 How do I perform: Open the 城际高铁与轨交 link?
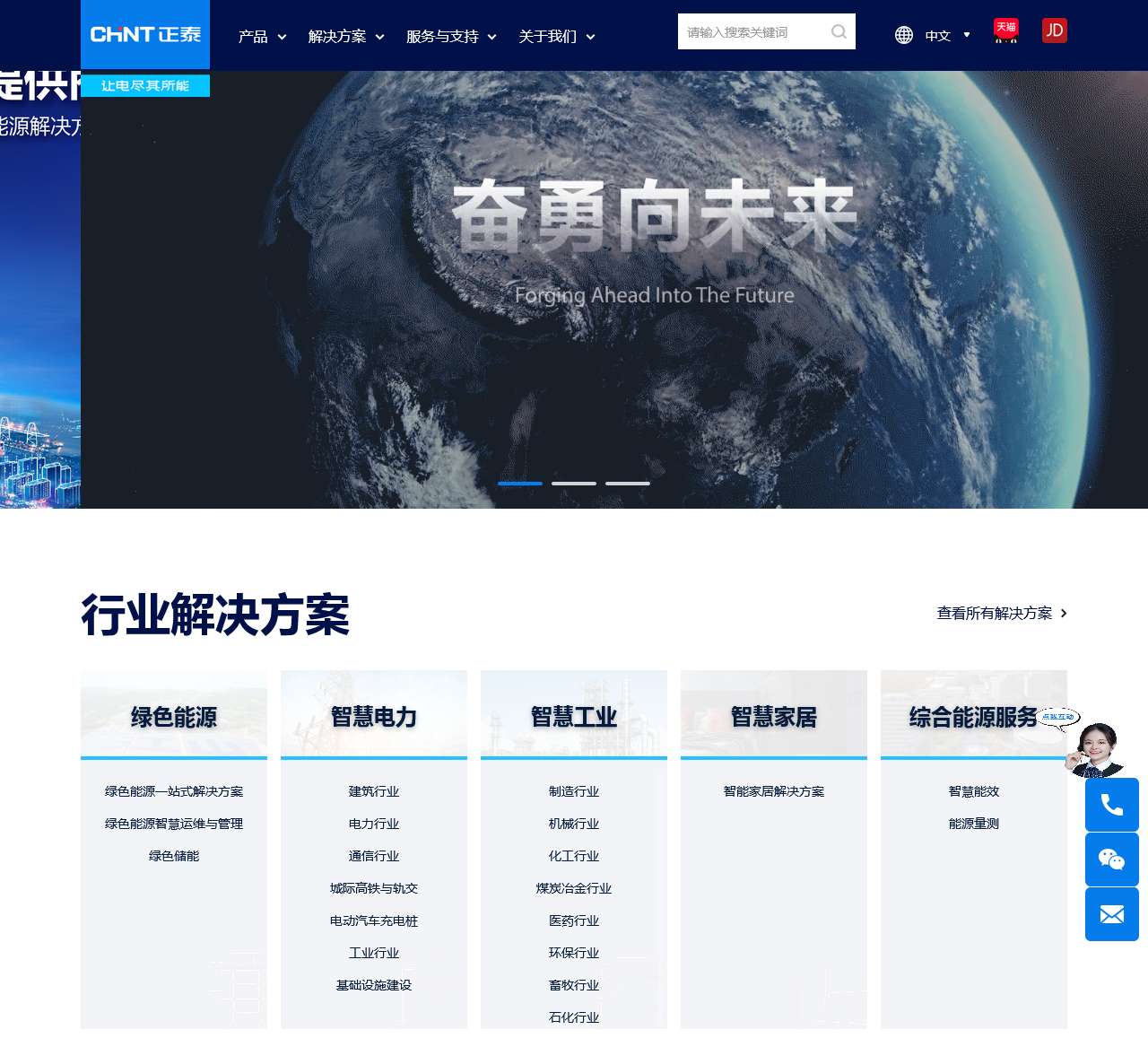[x=374, y=888]
